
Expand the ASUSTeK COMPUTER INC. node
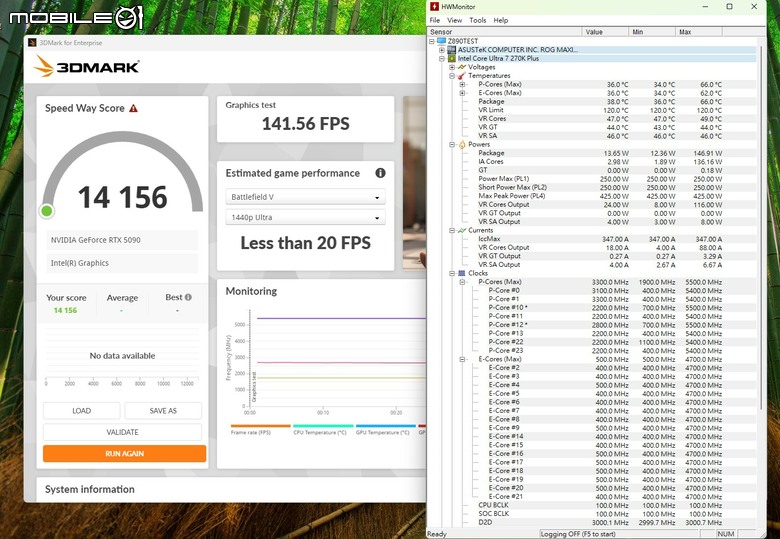tap(442, 50)
